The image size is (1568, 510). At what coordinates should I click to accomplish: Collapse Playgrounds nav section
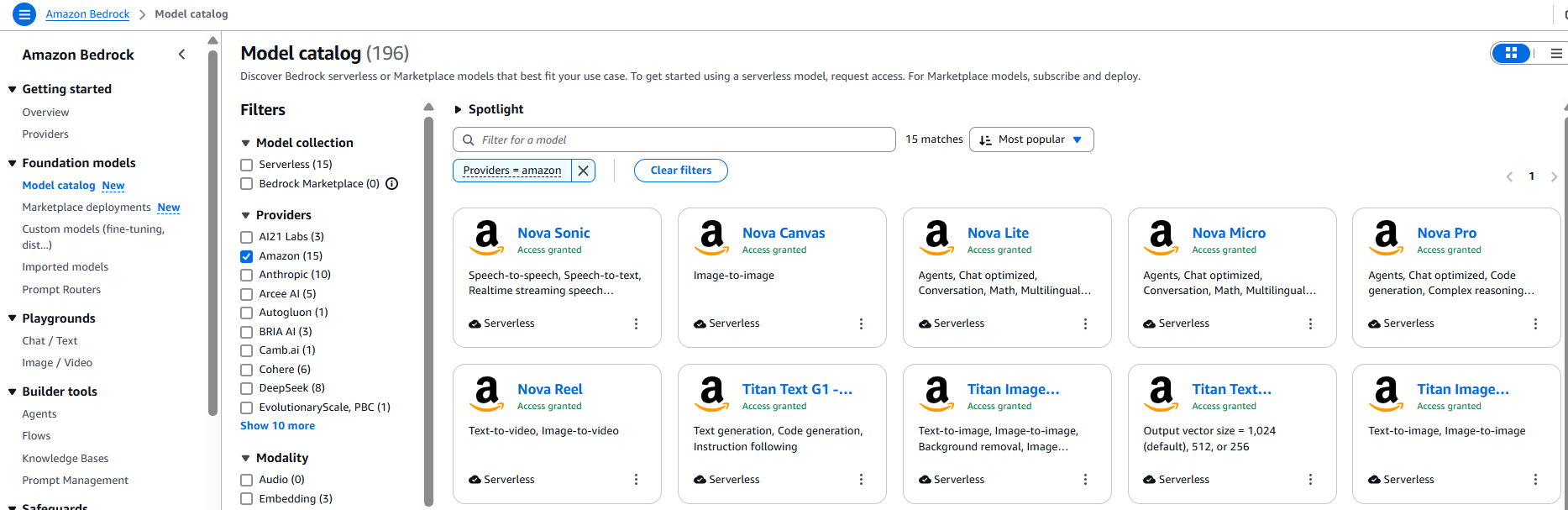[13, 318]
